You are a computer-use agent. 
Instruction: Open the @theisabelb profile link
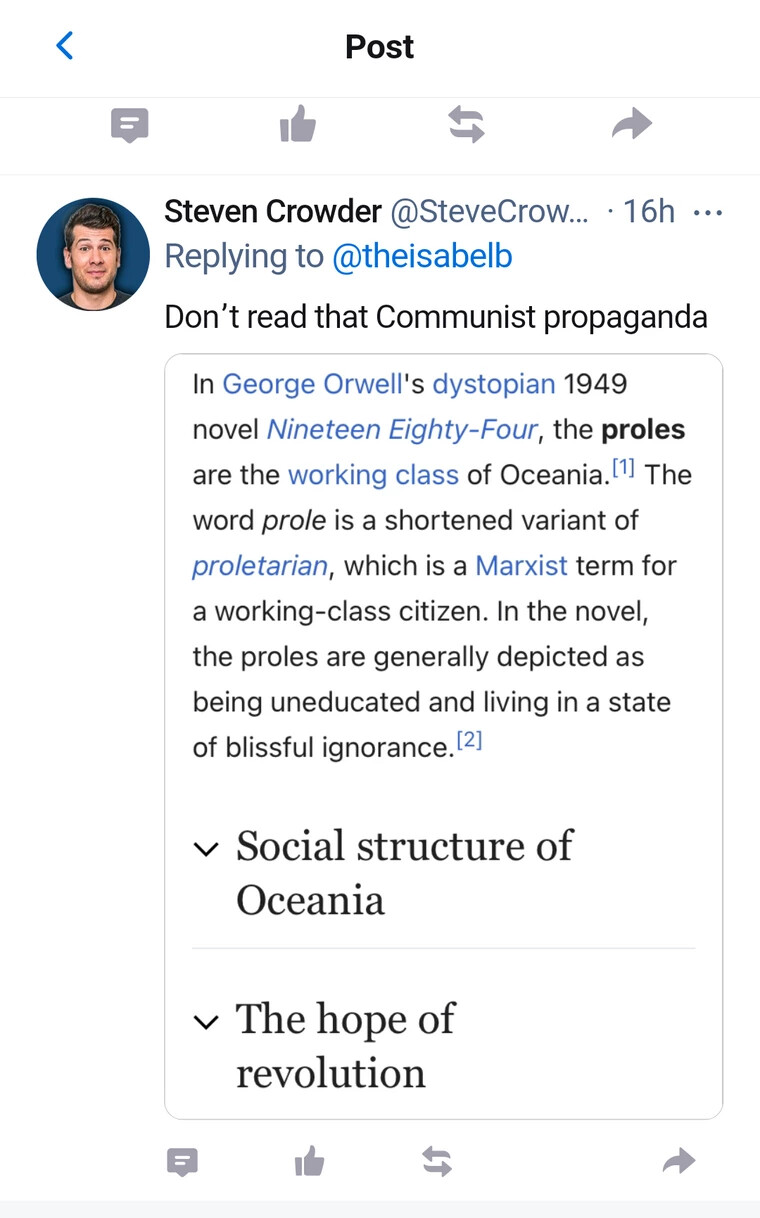pos(422,257)
